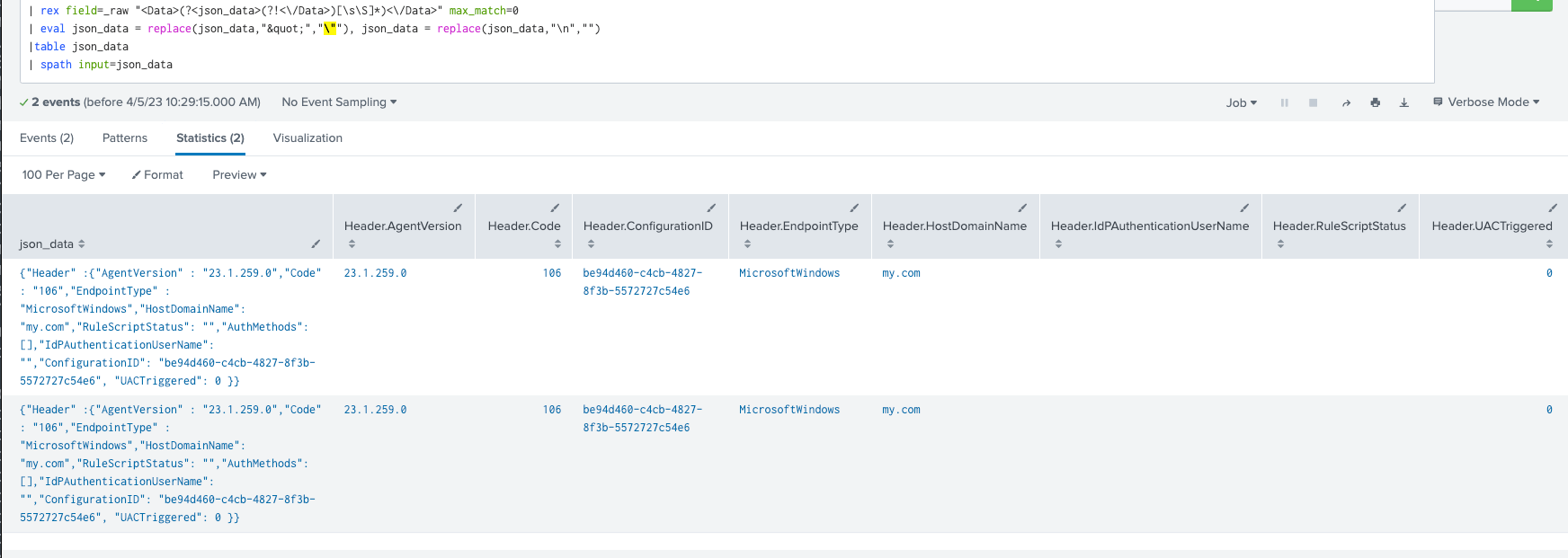Image resolution: width=1568 pixels, height=558 pixels.
Task: Open the Verbose Mode dropdown
Action: click(1486, 102)
